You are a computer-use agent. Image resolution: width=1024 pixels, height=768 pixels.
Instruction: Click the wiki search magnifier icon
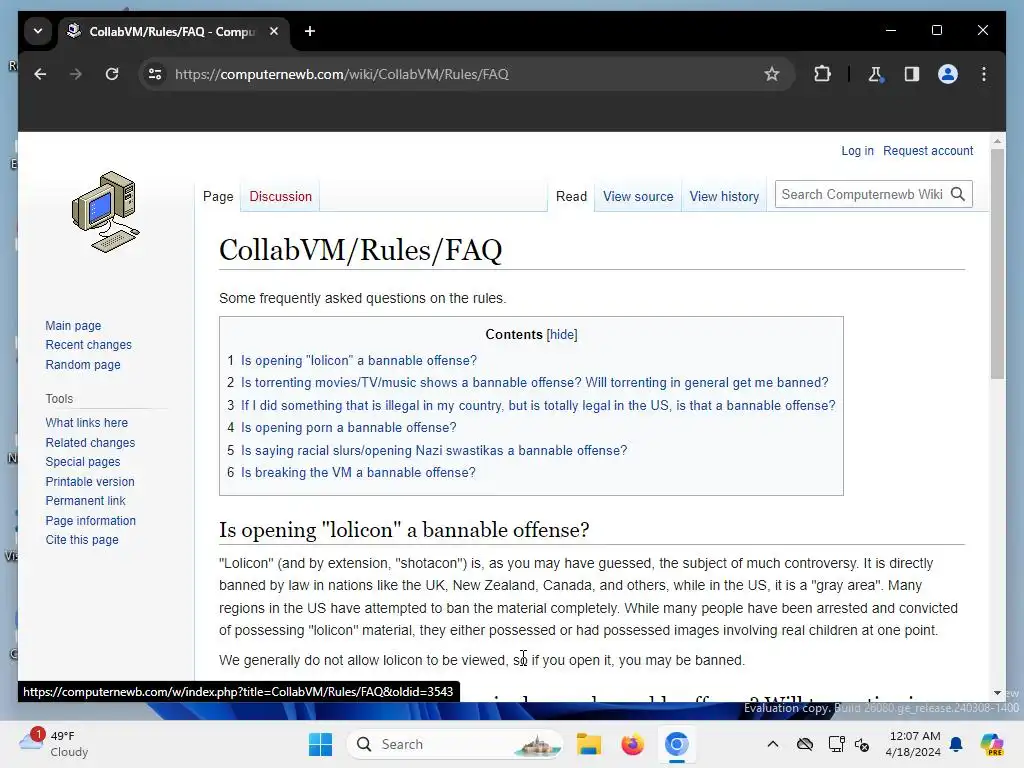coord(958,195)
